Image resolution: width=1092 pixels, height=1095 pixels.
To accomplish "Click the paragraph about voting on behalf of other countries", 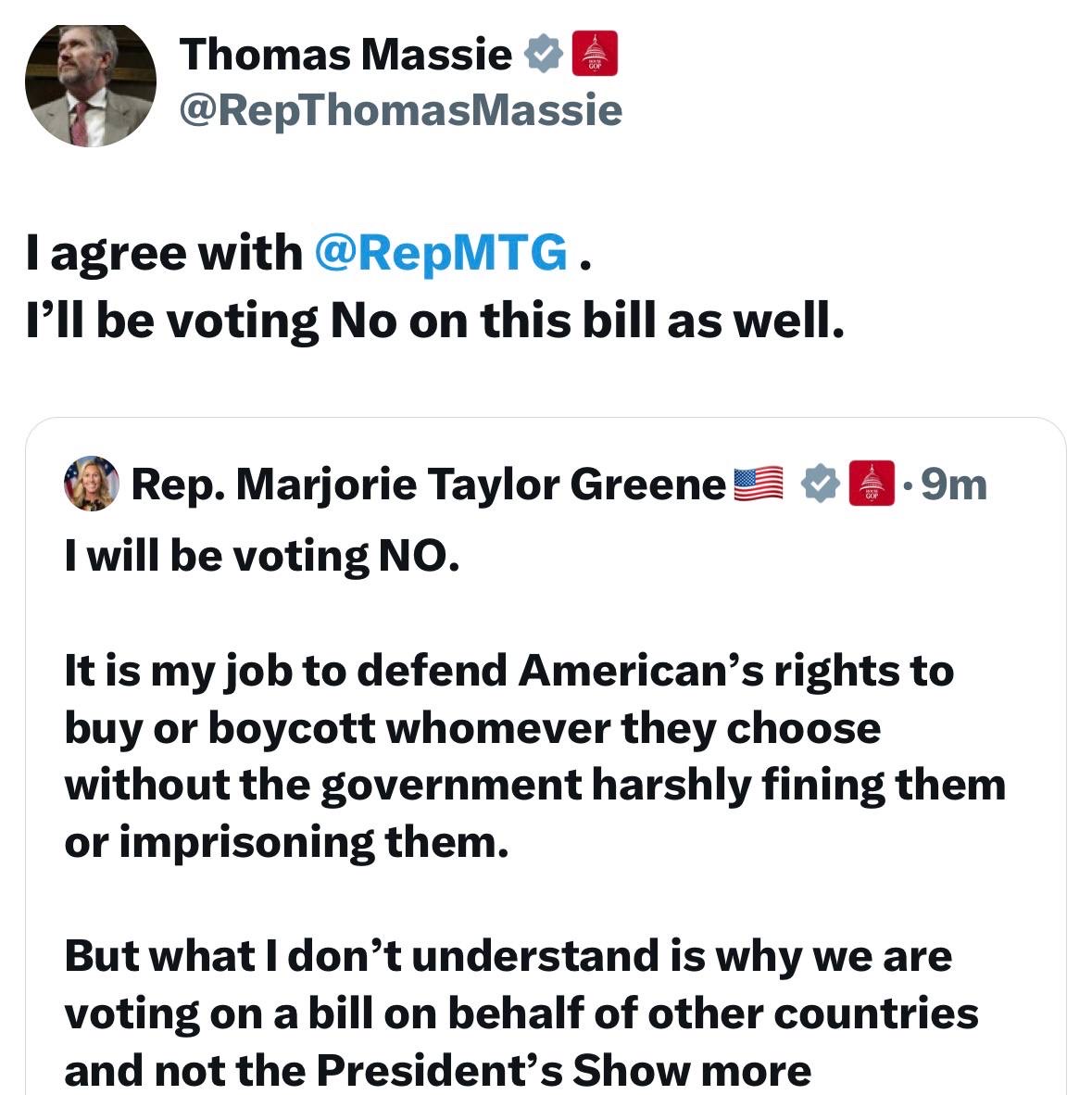I will click(521, 1013).
